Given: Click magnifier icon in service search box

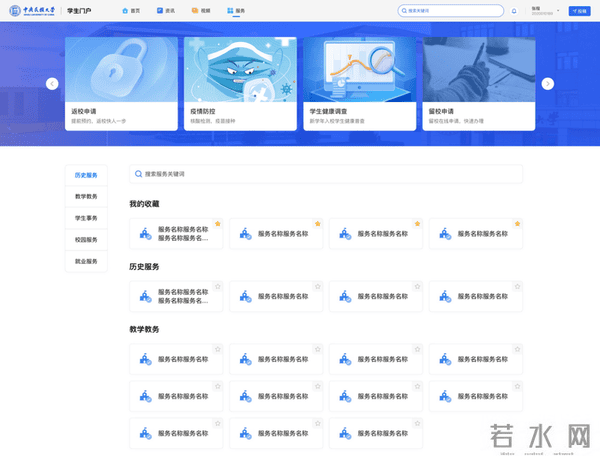Looking at the screenshot, I should pyautogui.click(x=139, y=174).
